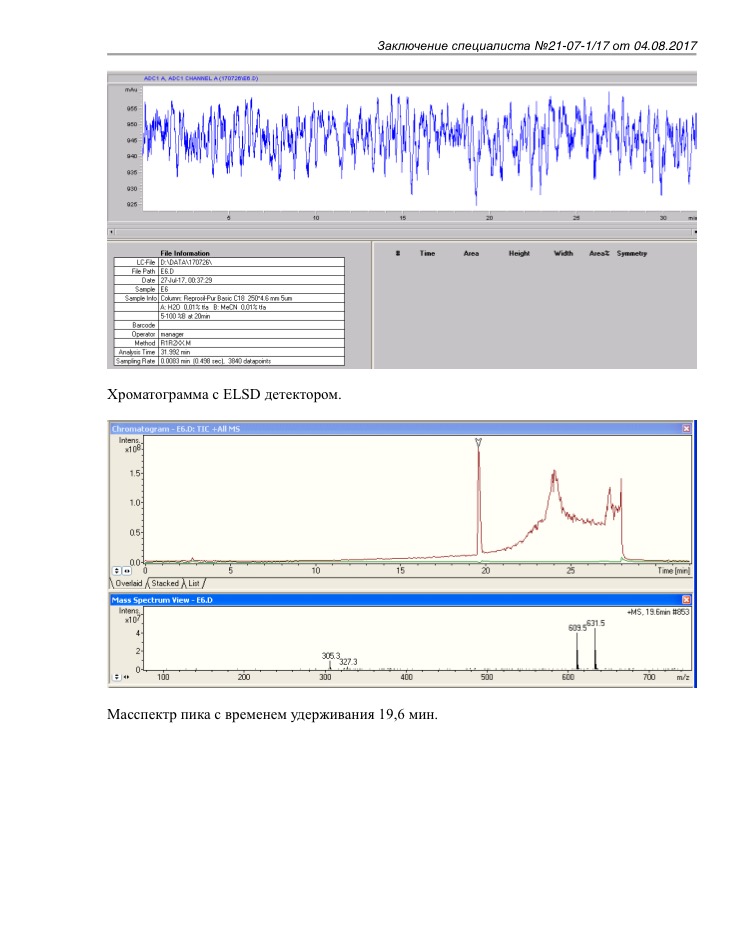Close the Chromatogram E6.D window
Screen dimensions: 750x934
(x=686, y=429)
